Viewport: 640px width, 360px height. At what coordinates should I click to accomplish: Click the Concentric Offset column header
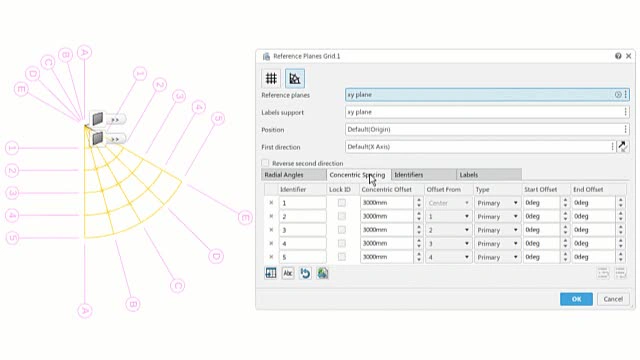[x=387, y=189]
